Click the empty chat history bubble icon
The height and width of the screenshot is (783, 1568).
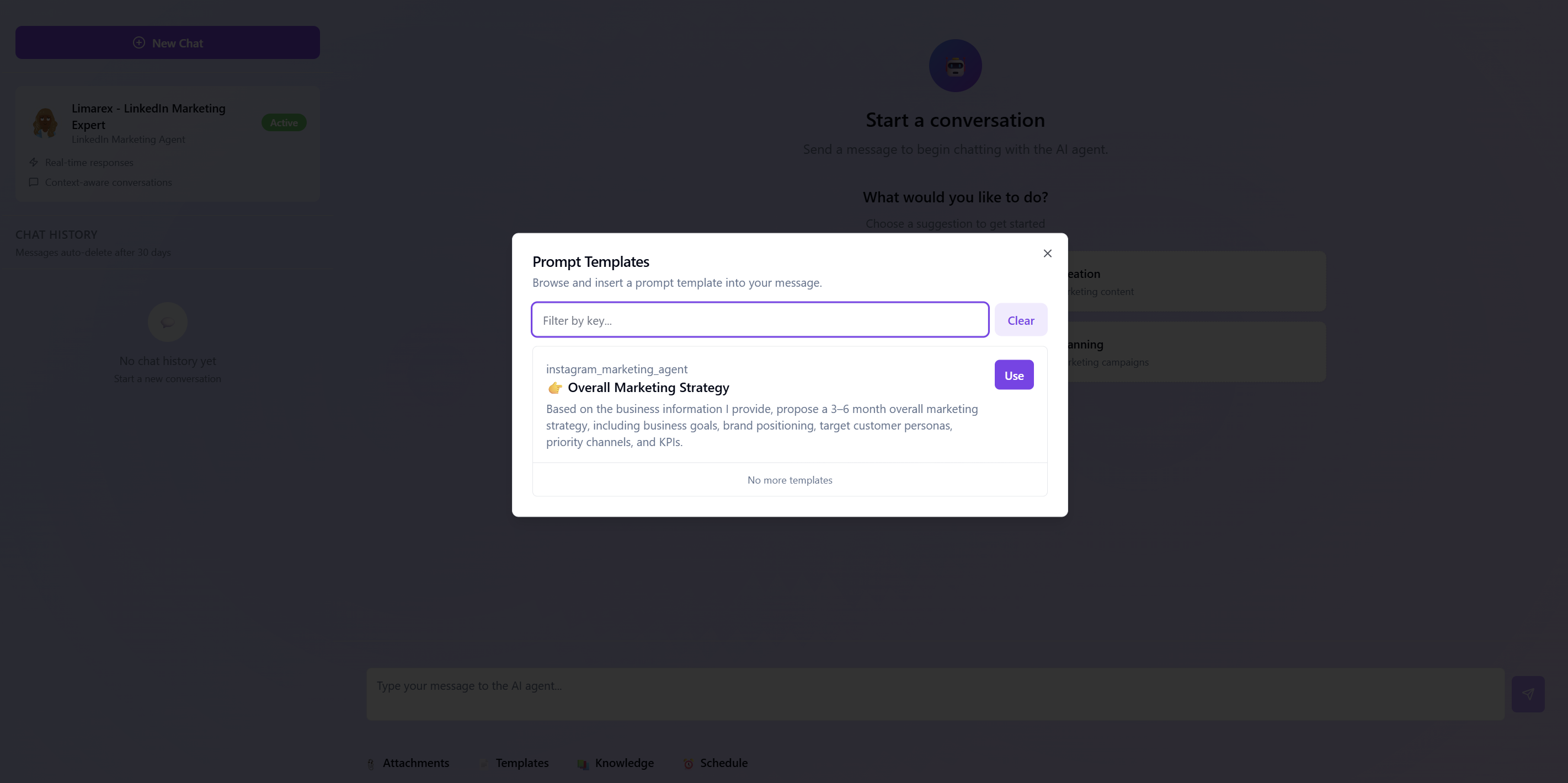(167, 322)
